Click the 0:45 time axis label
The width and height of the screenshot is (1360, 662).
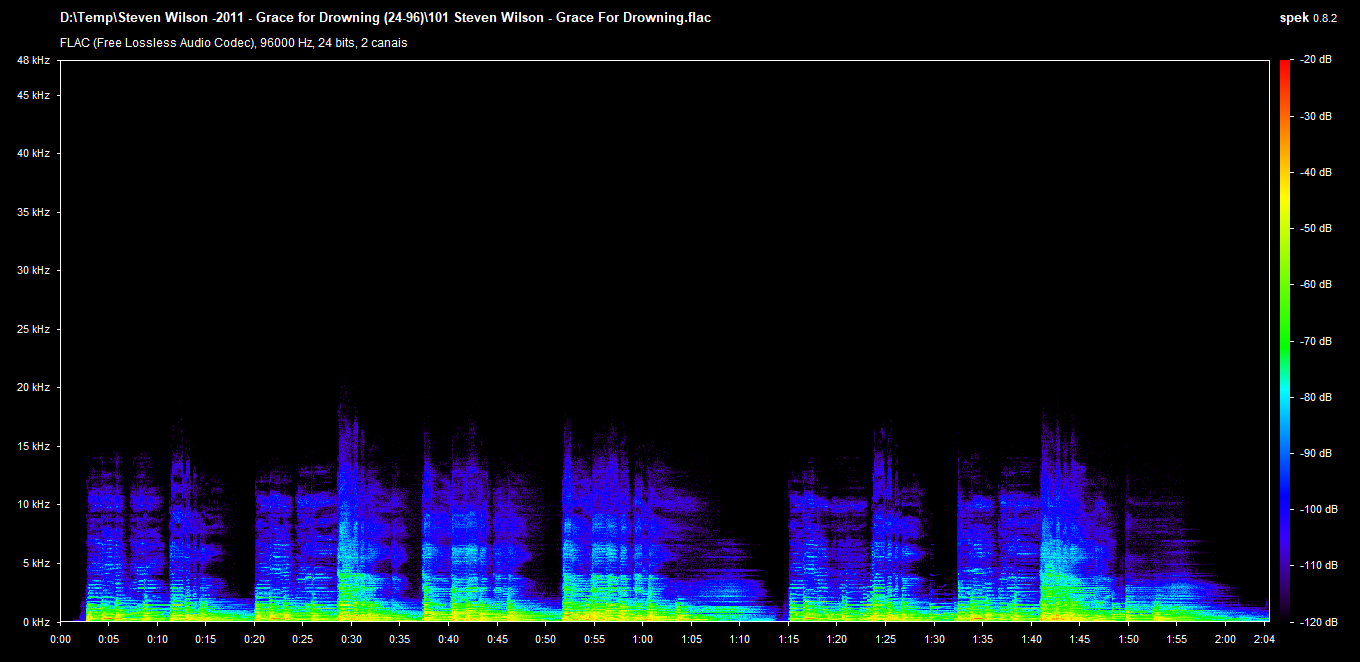pos(497,639)
